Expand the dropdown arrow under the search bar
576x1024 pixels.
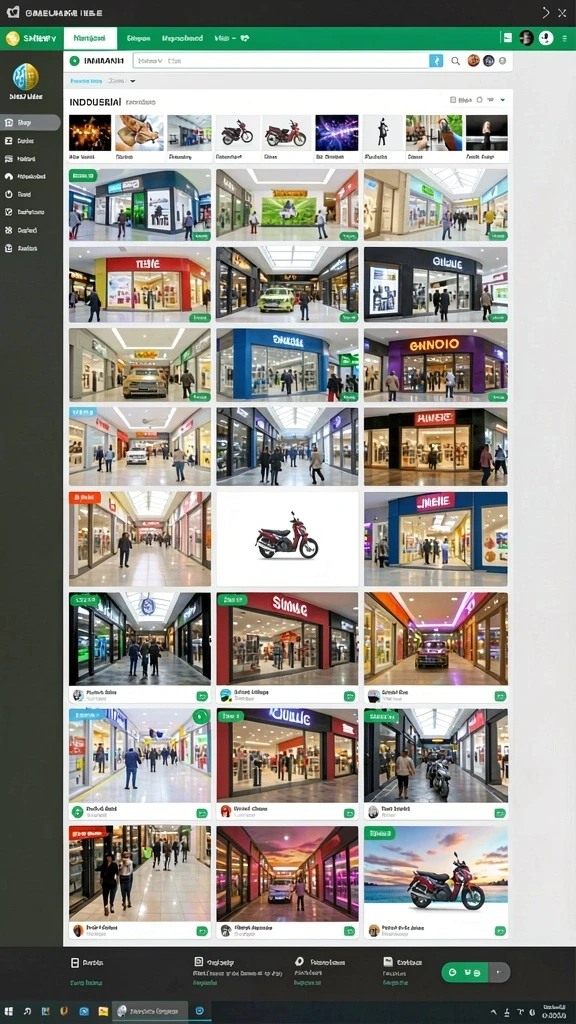click(133, 81)
